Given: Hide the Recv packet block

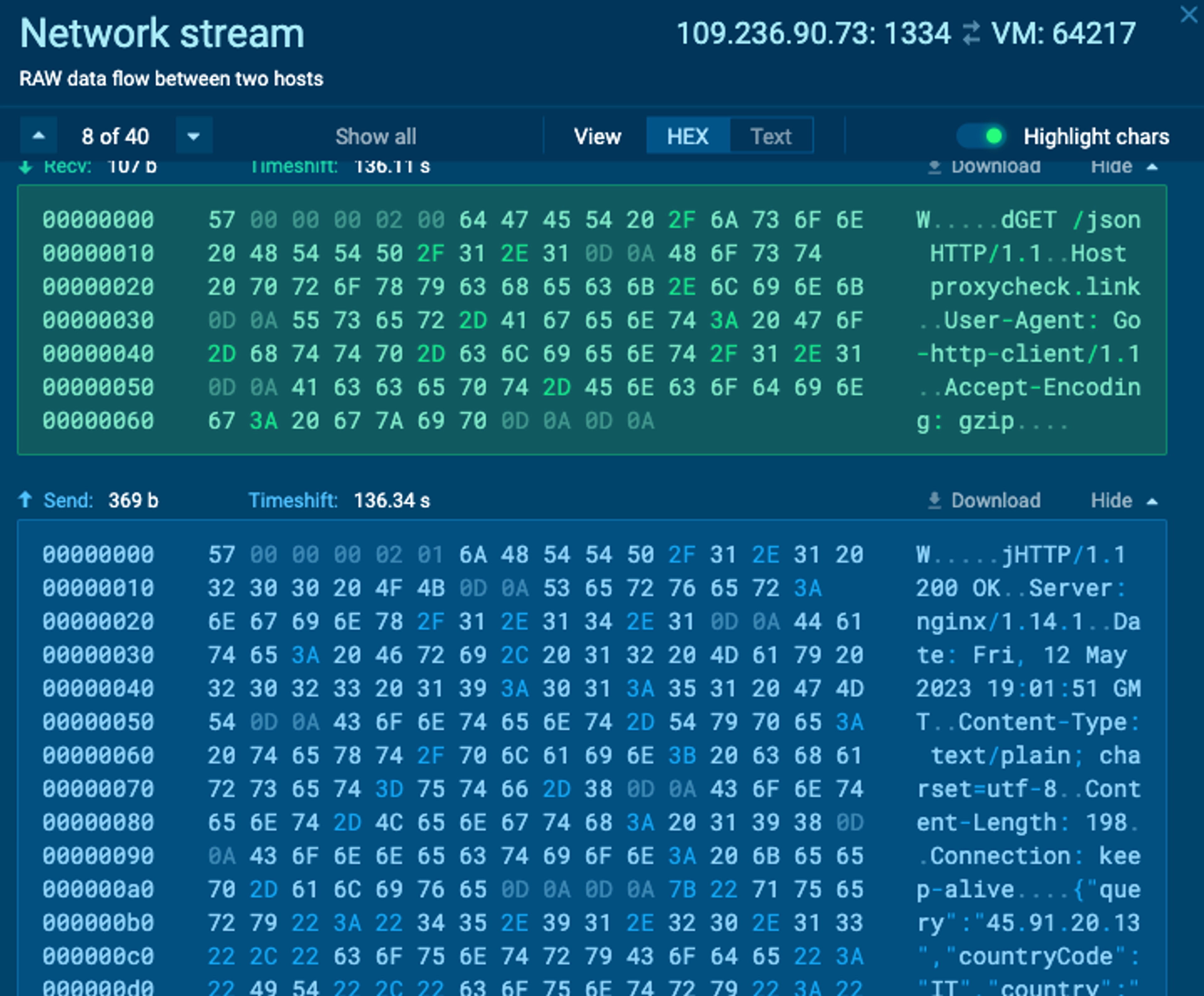Looking at the screenshot, I should tap(1111, 167).
